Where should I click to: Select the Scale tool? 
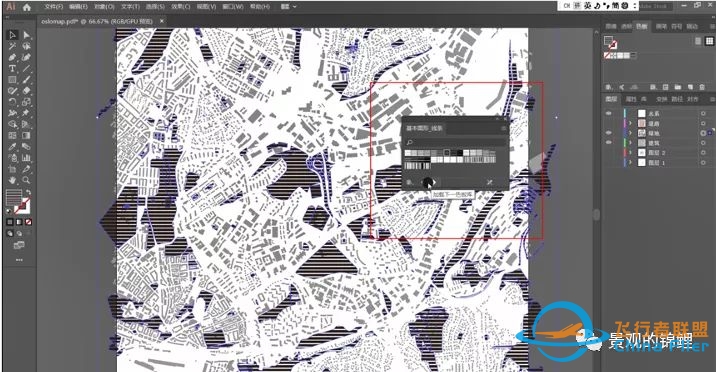(26, 102)
